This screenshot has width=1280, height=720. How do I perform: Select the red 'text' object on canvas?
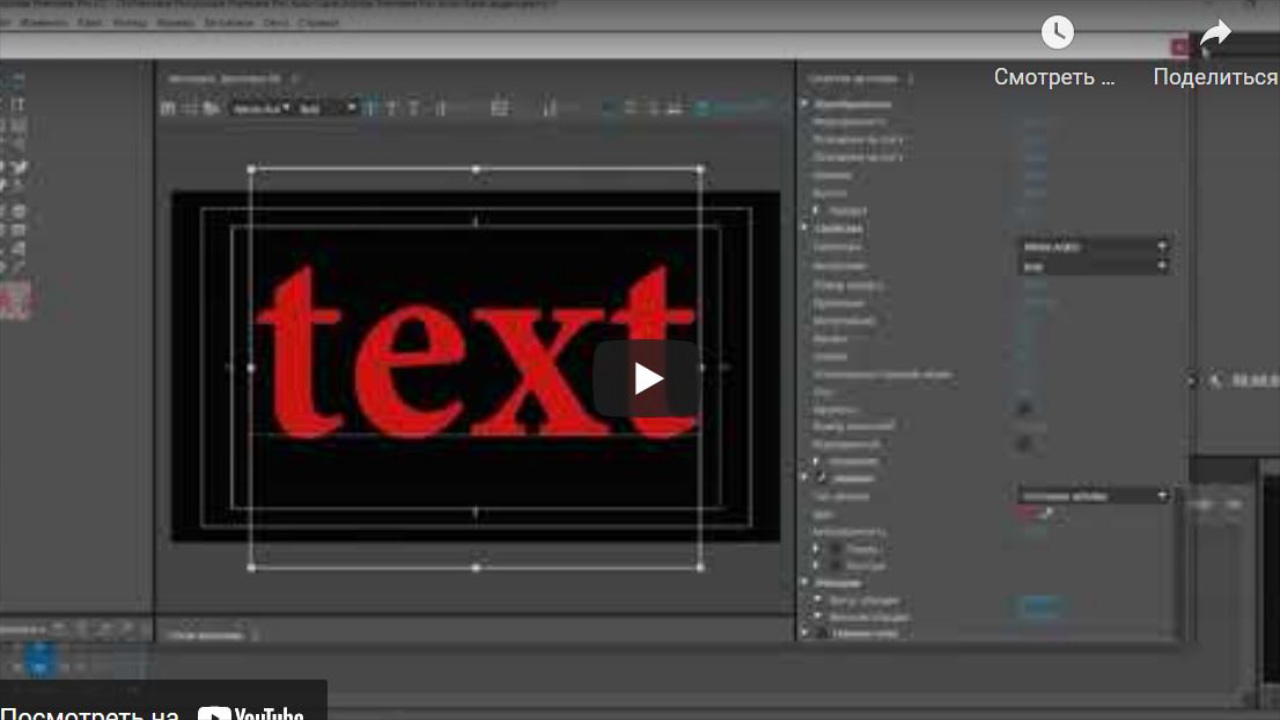(476, 353)
